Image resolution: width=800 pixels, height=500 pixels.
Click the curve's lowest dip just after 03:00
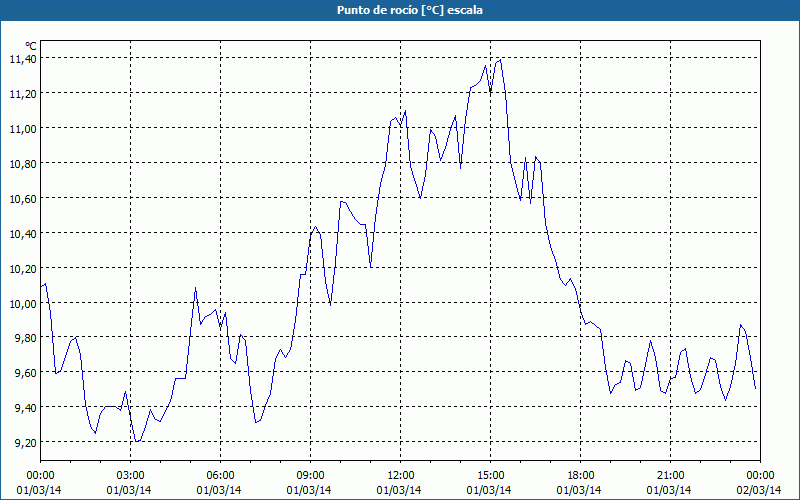click(137, 441)
